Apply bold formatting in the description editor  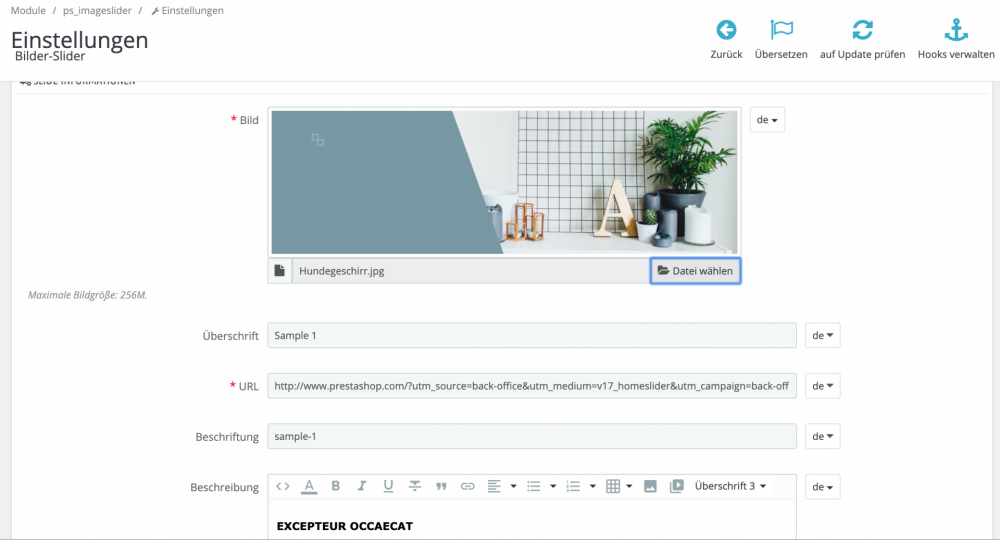[x=335, y=486]
